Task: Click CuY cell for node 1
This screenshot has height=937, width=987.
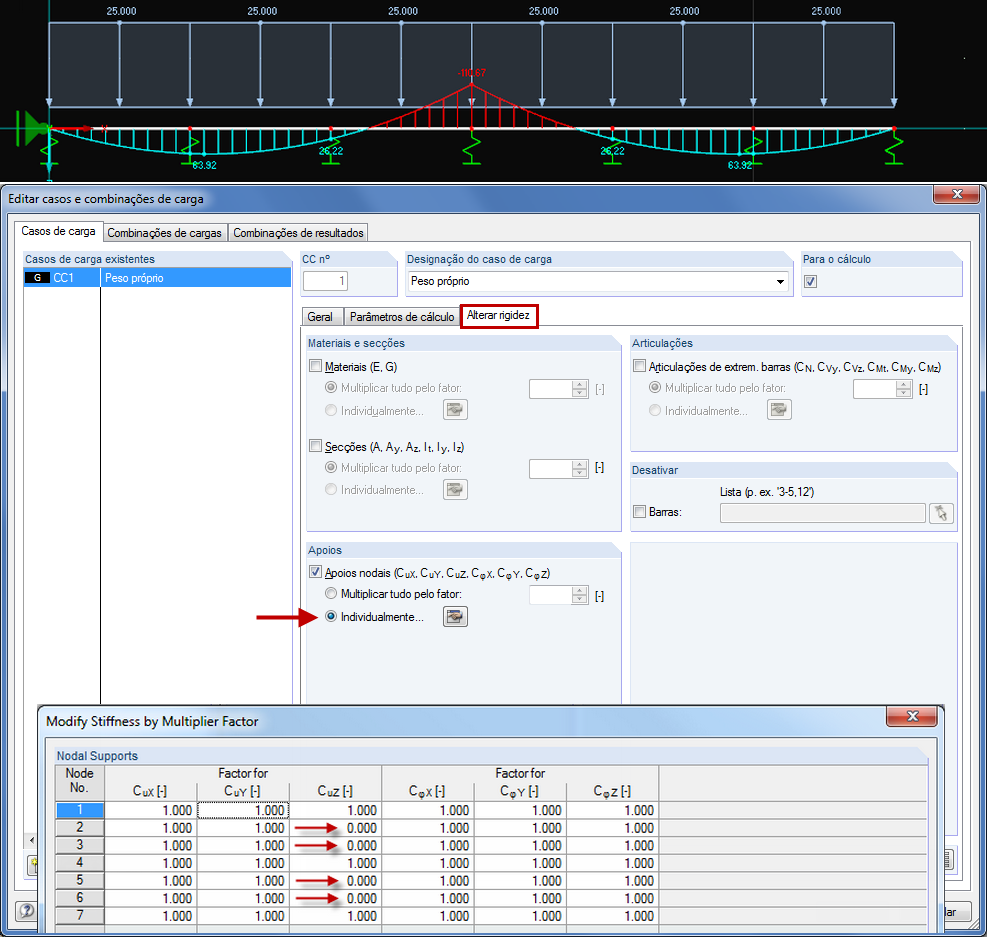Action: click(244, 811)
